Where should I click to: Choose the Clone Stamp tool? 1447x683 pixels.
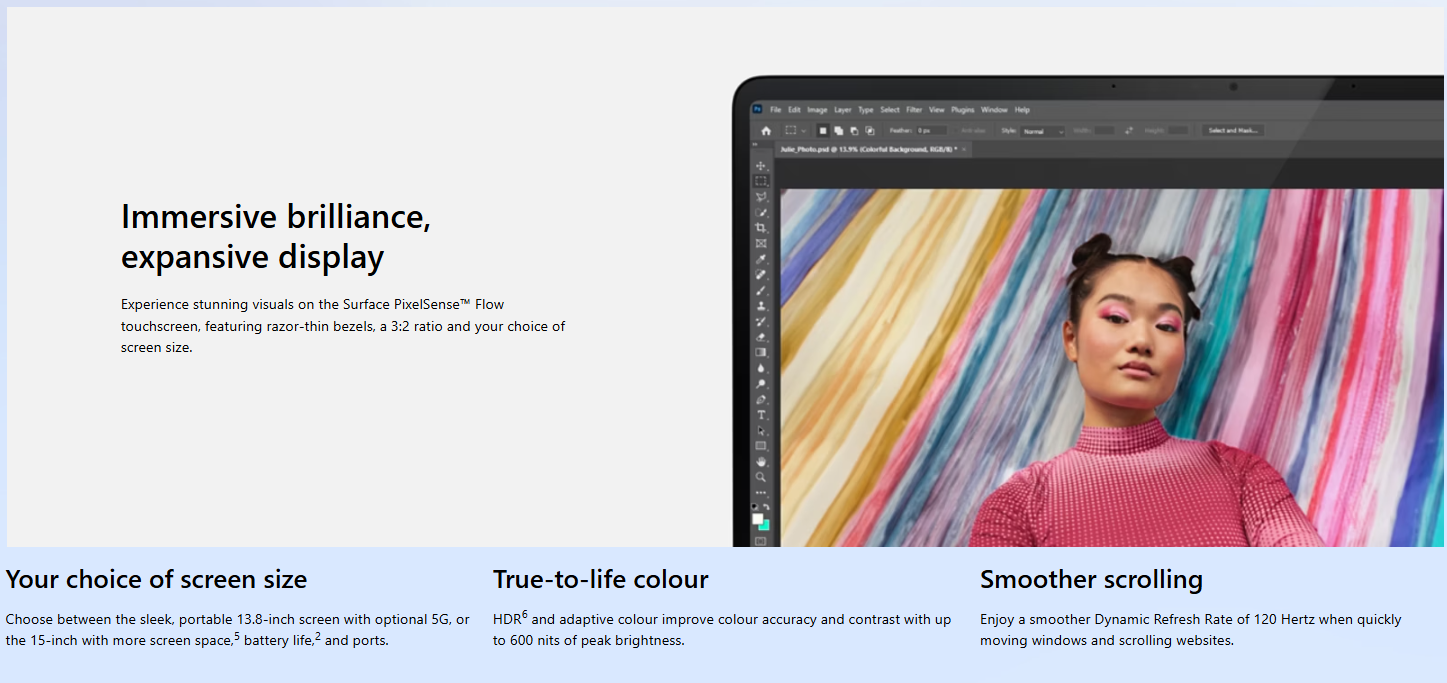point(761,306)
